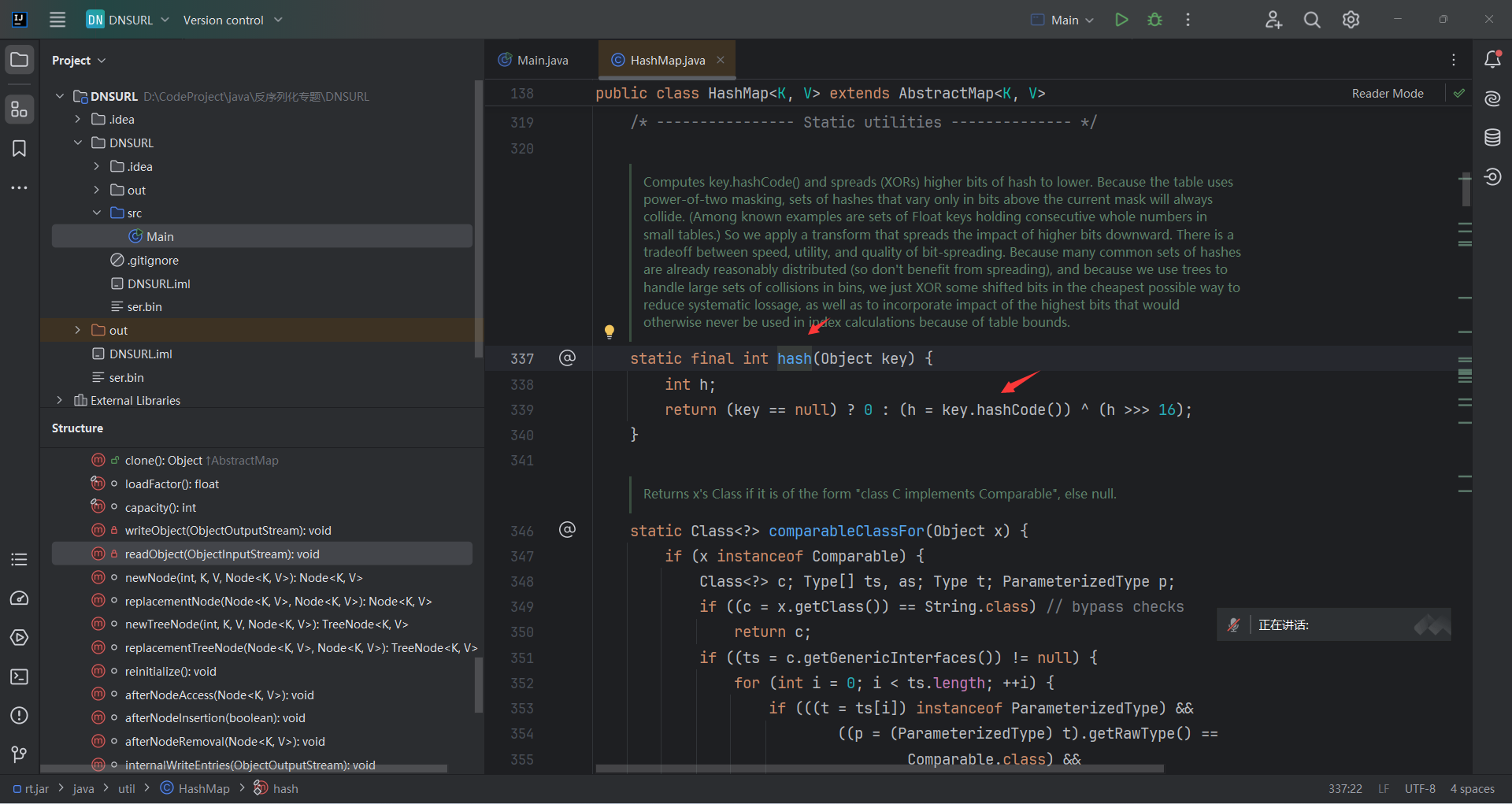Screen dimensions: 1512x804
Task: Open the Structure tool window icon
Action: [x=20, y=109]
